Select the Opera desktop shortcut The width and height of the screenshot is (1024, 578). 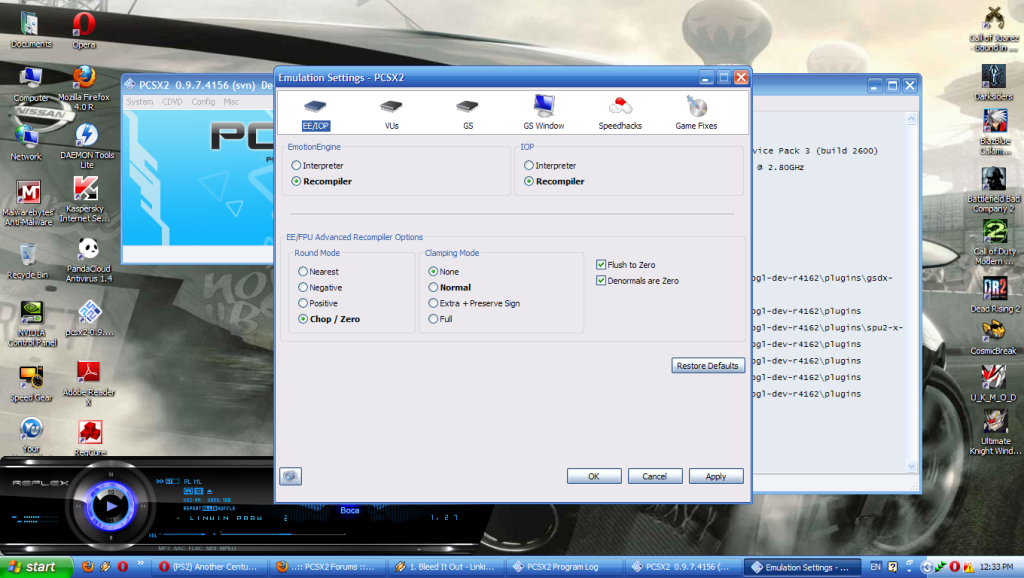pos(84,30)
